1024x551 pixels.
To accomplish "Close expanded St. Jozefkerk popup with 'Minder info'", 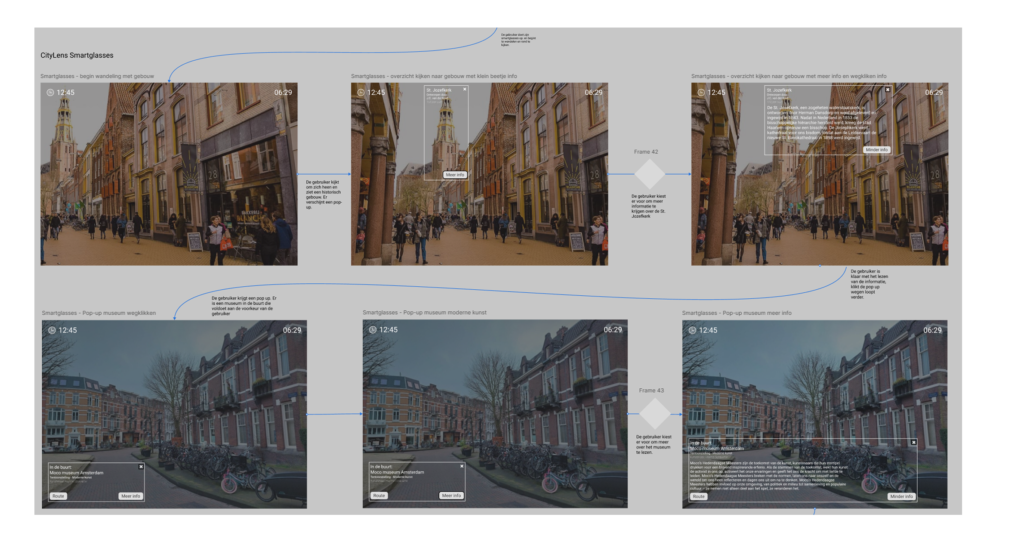I will click(886, 90).
